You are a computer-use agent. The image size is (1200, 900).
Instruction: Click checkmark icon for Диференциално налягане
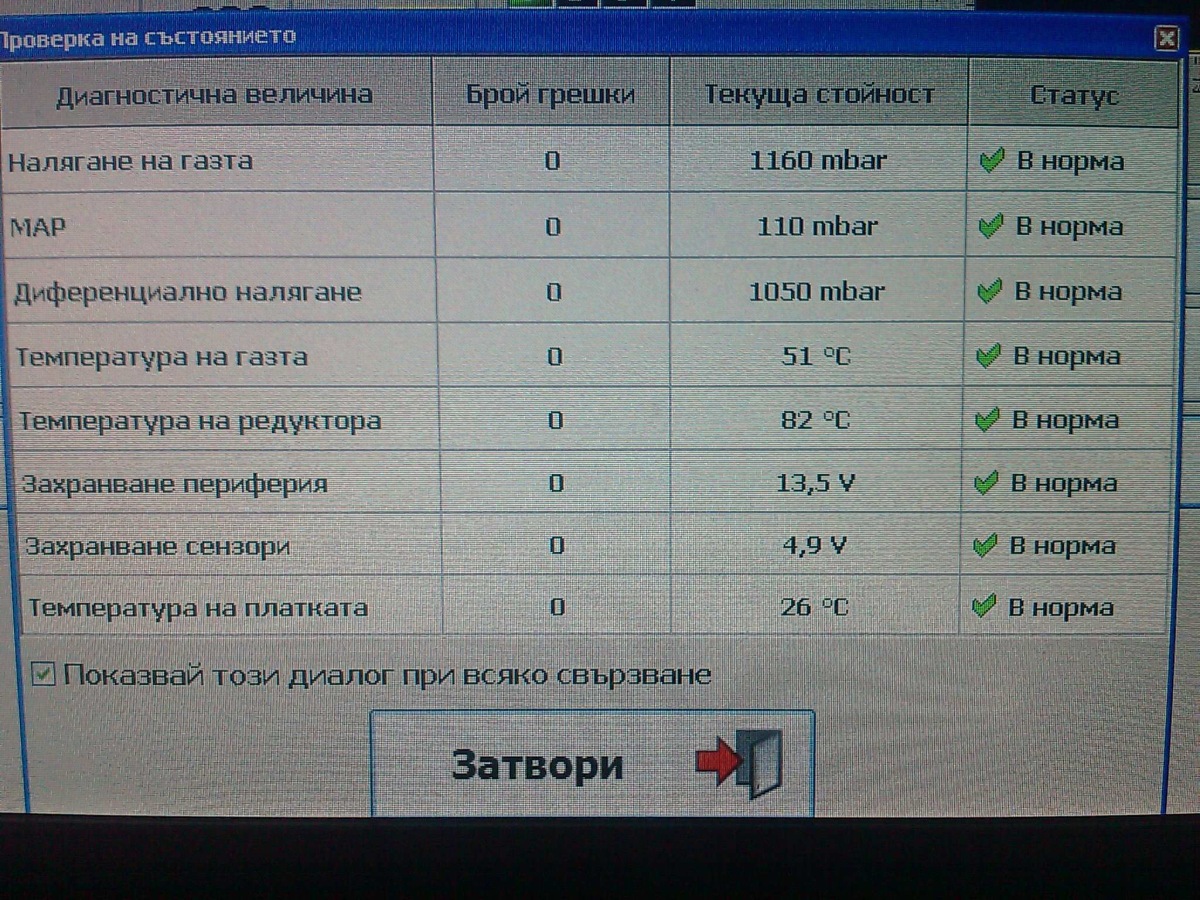pyautogui.click(x=989, y=292)
